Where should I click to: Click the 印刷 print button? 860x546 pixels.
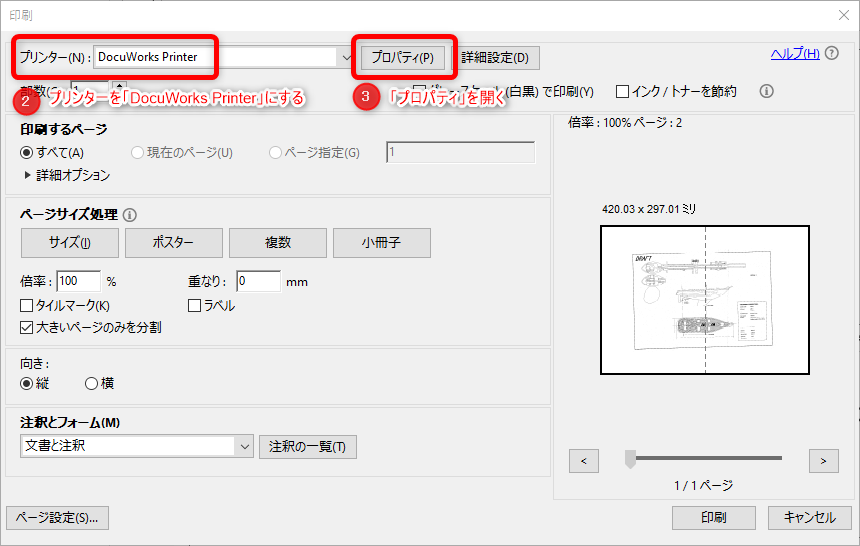[713, 518]
